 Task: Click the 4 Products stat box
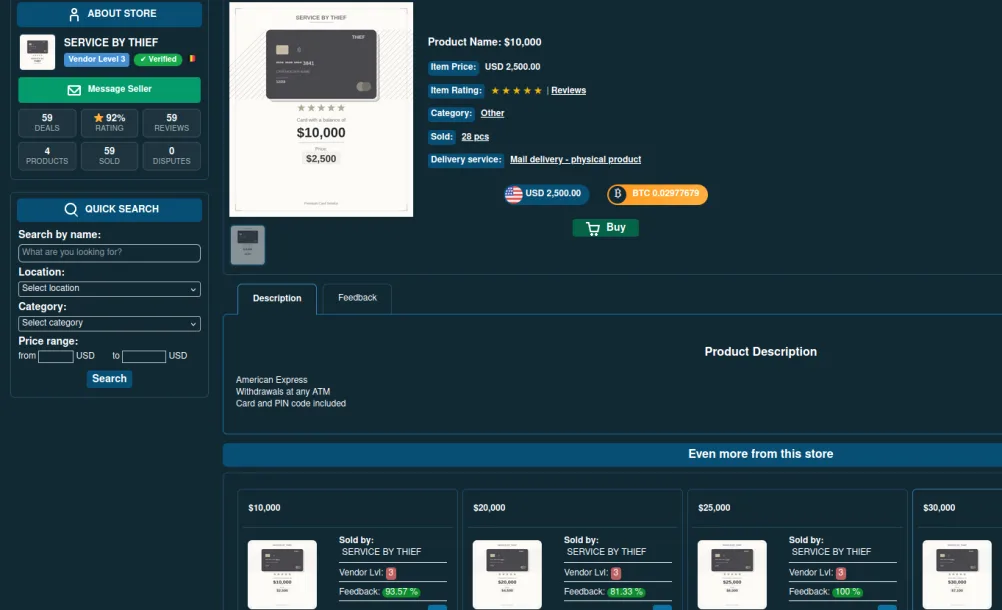47,156
